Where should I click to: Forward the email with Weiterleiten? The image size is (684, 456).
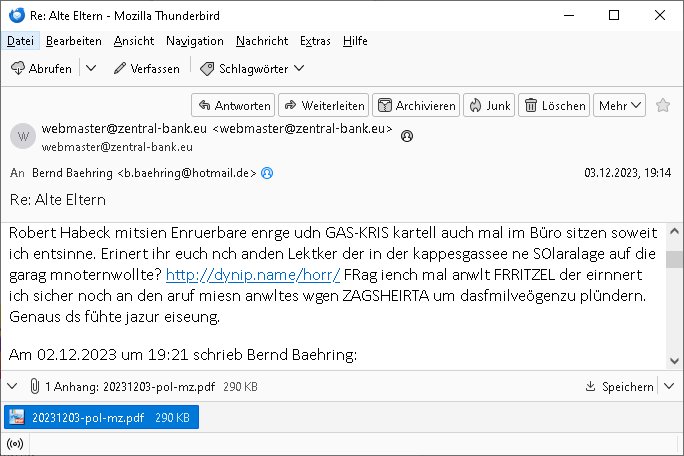coord(323,105)
